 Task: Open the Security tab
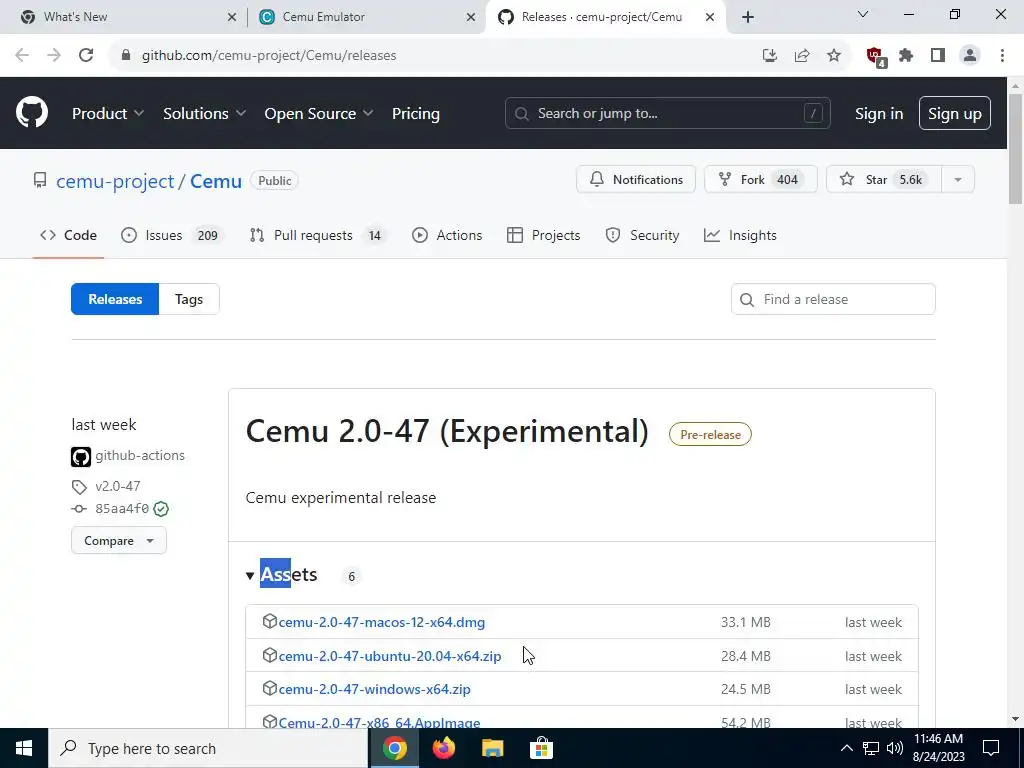pyautogui.click(x=643, y=235)
